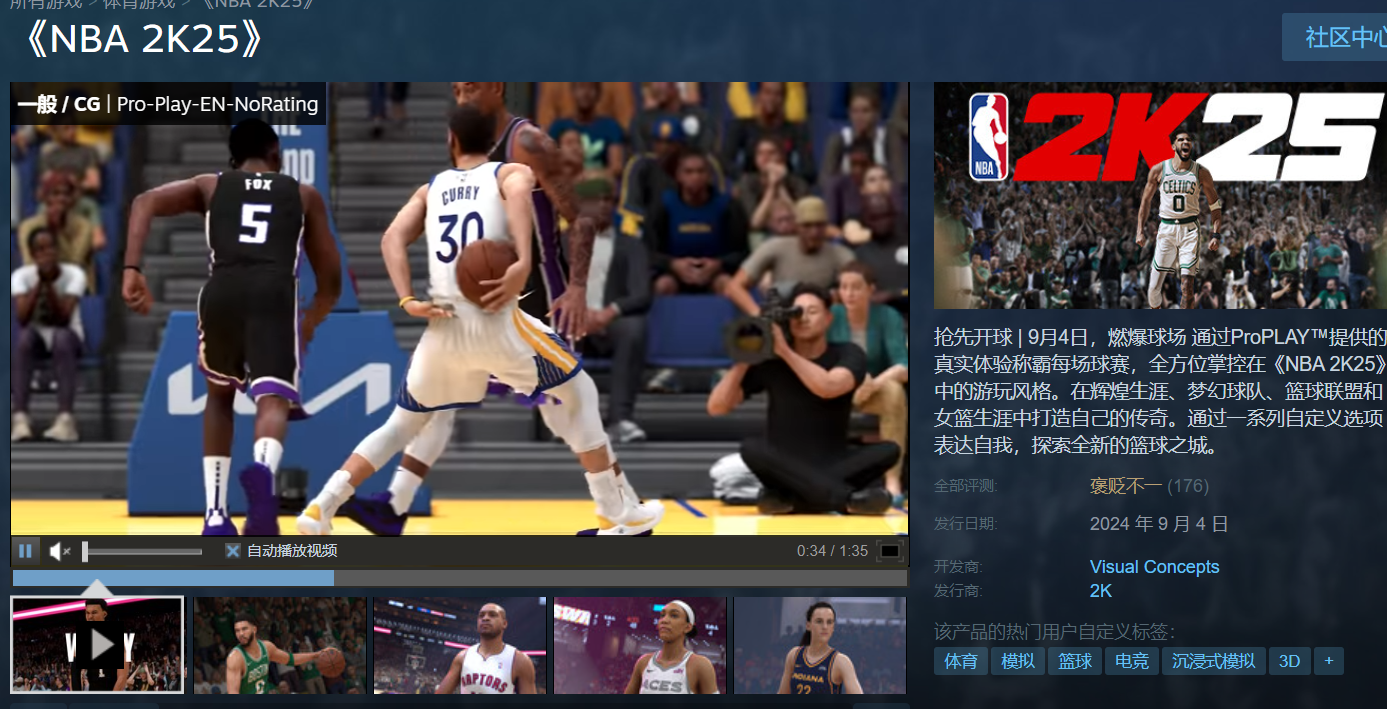Pause the NBA 2K25 trailer video
Screen dimensions: 1387x709
[25, 550]
